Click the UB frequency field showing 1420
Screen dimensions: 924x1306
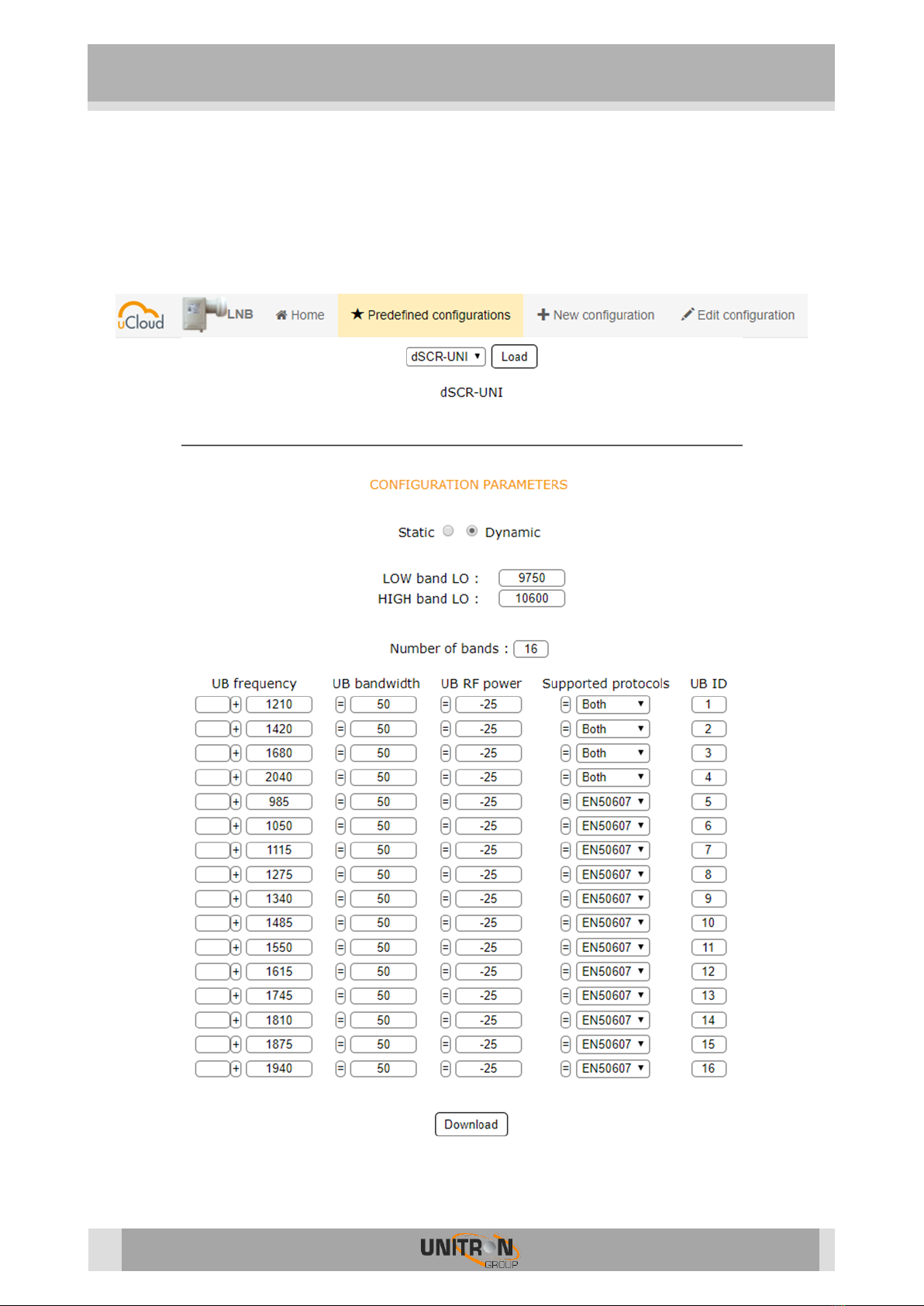[279, 729]
